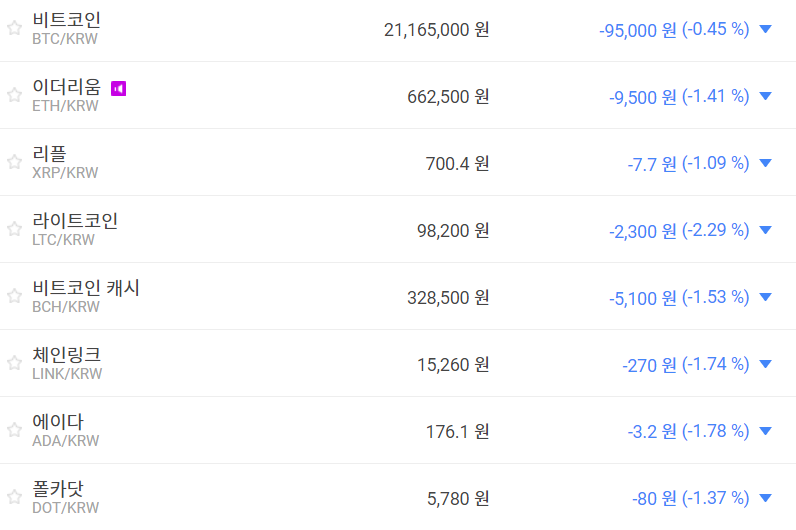
Task: Click the 21,165,000 원 Bitcoin price
Action: point(436,29)
